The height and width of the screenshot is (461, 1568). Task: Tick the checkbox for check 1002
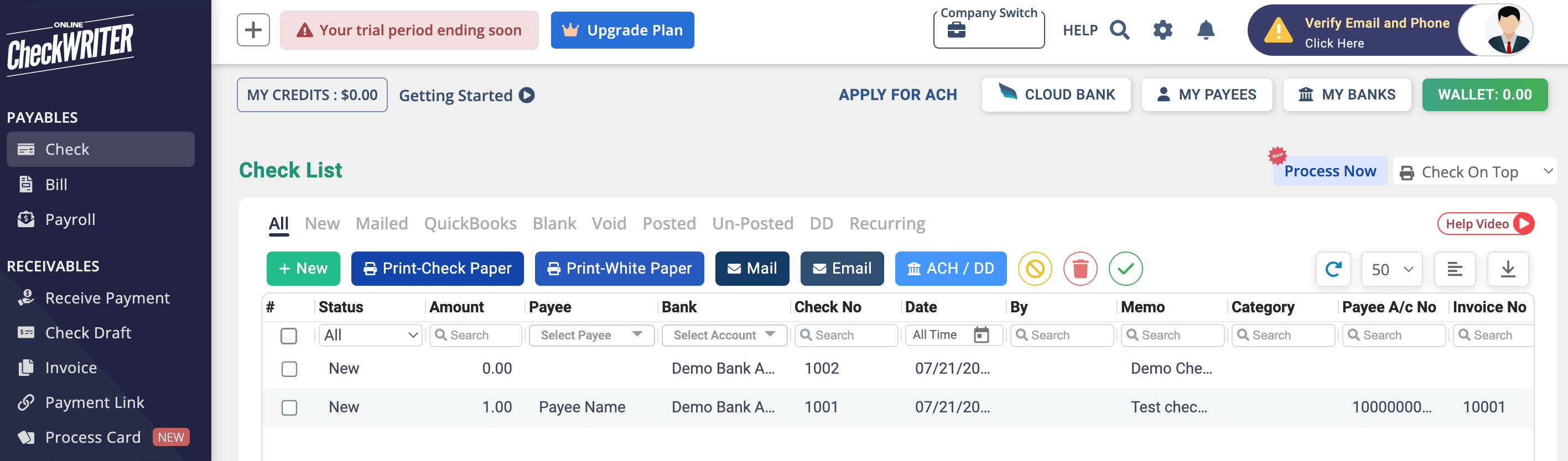289,369
